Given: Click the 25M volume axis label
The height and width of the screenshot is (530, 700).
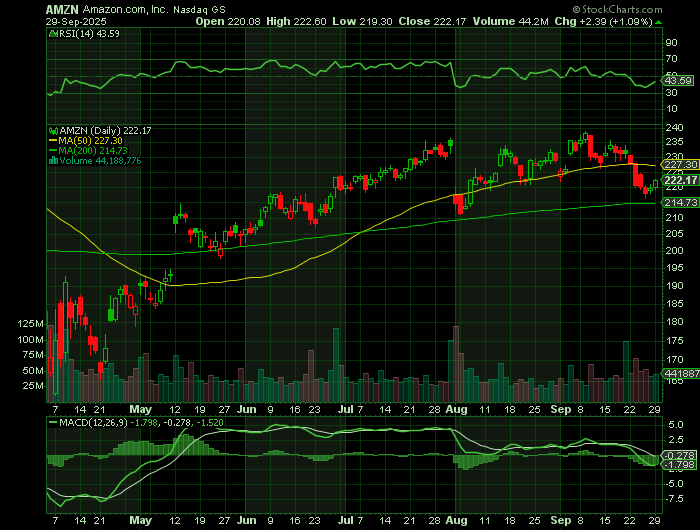Looking at the screenshot, I should pyautogui.click(x=33, y=386).
